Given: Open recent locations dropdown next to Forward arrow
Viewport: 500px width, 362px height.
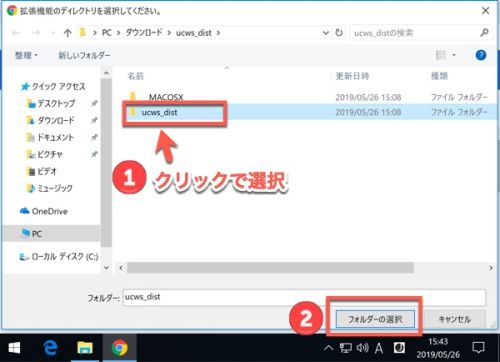Looking at the screenshot, I should [53, 33].
